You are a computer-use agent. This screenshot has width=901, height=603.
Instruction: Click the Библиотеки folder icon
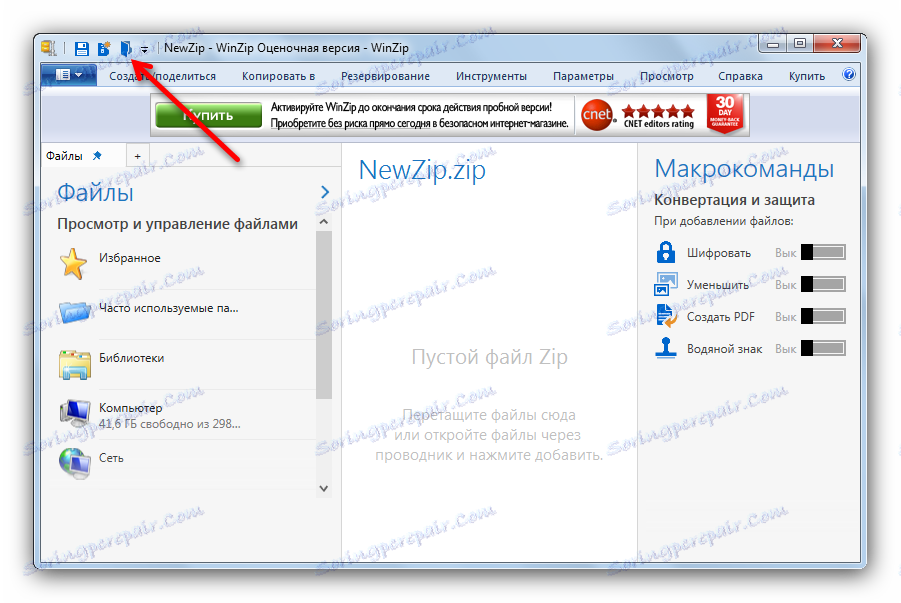tap(75, 364)
